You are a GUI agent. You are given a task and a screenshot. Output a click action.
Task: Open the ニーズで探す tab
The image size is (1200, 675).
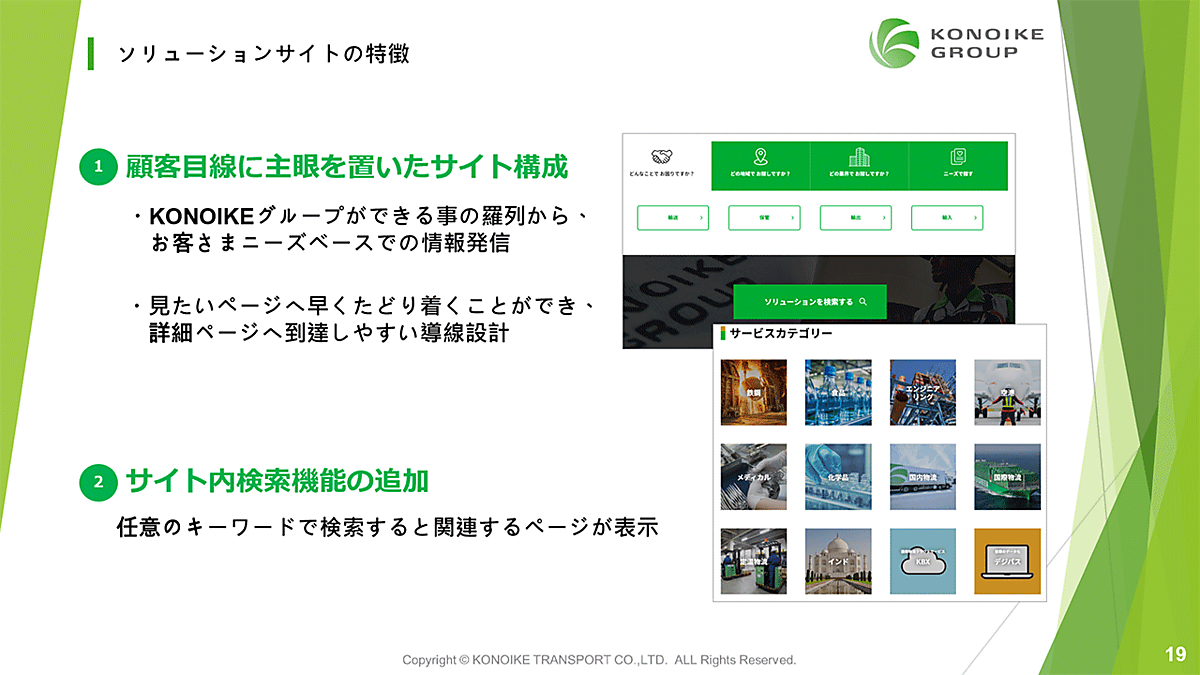click(957, 166)
